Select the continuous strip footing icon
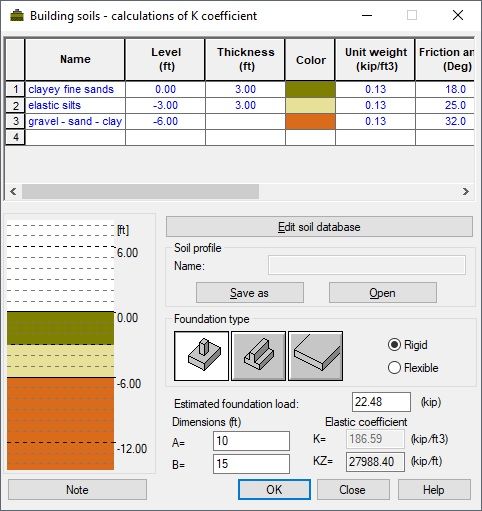482x511 pixels. point(258,356)
